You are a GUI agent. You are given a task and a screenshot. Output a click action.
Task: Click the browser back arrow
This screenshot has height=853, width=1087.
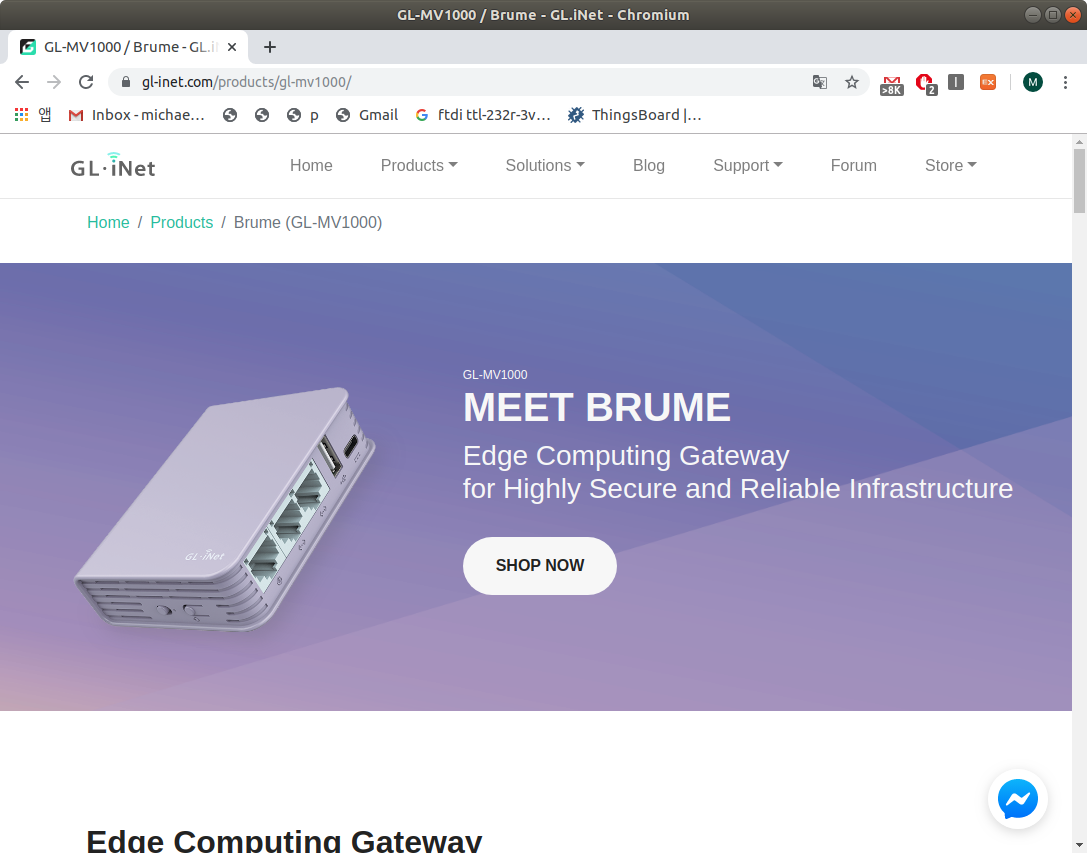21,82
